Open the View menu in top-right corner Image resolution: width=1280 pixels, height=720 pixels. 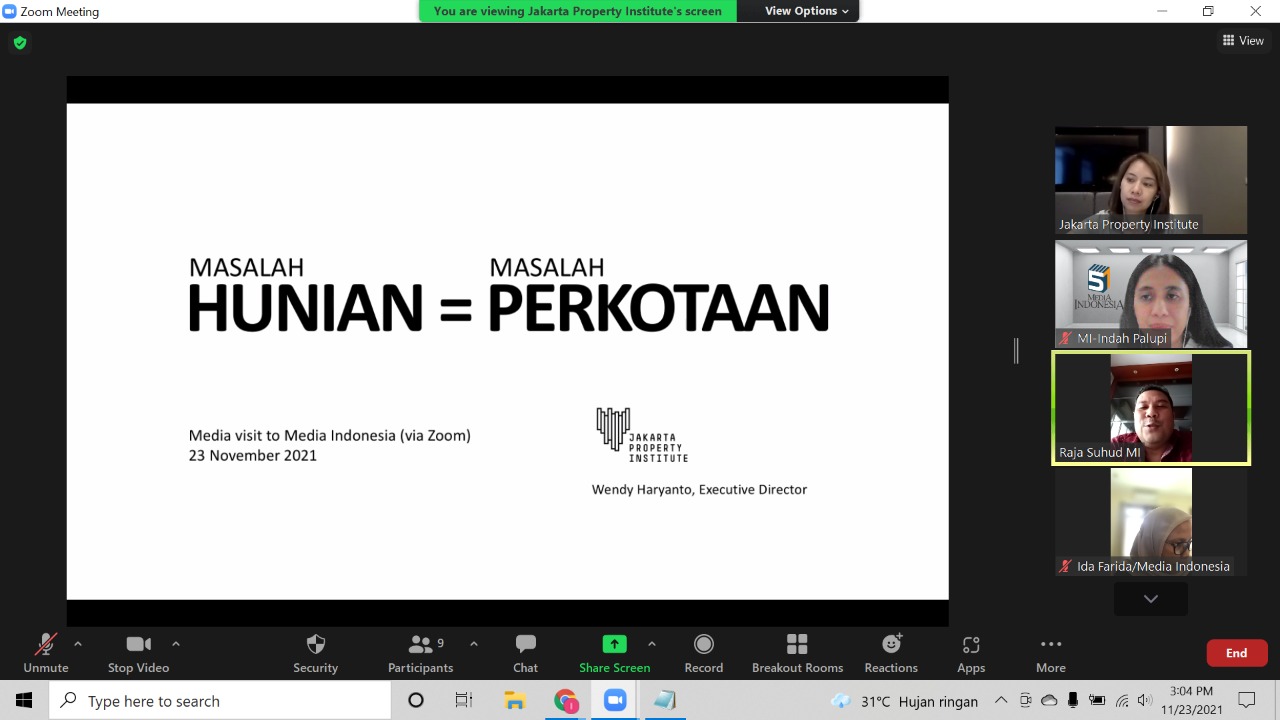1244,40
